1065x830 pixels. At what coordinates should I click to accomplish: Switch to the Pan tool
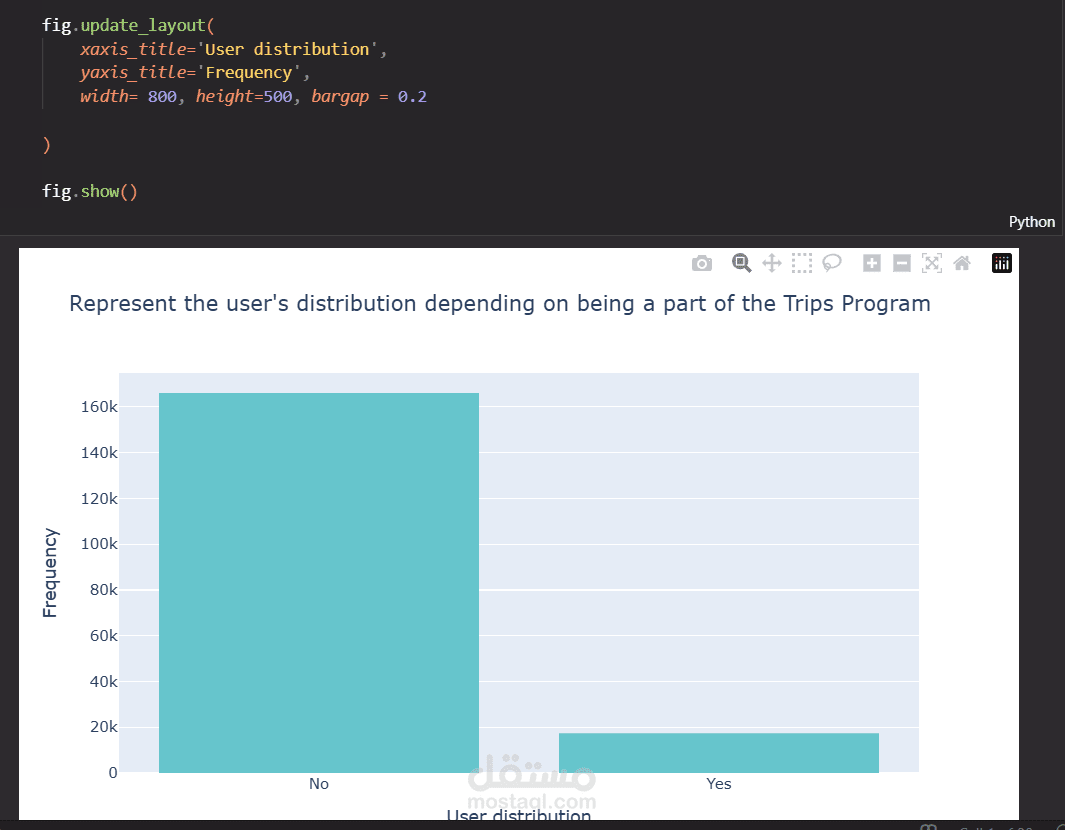[771, 263]
